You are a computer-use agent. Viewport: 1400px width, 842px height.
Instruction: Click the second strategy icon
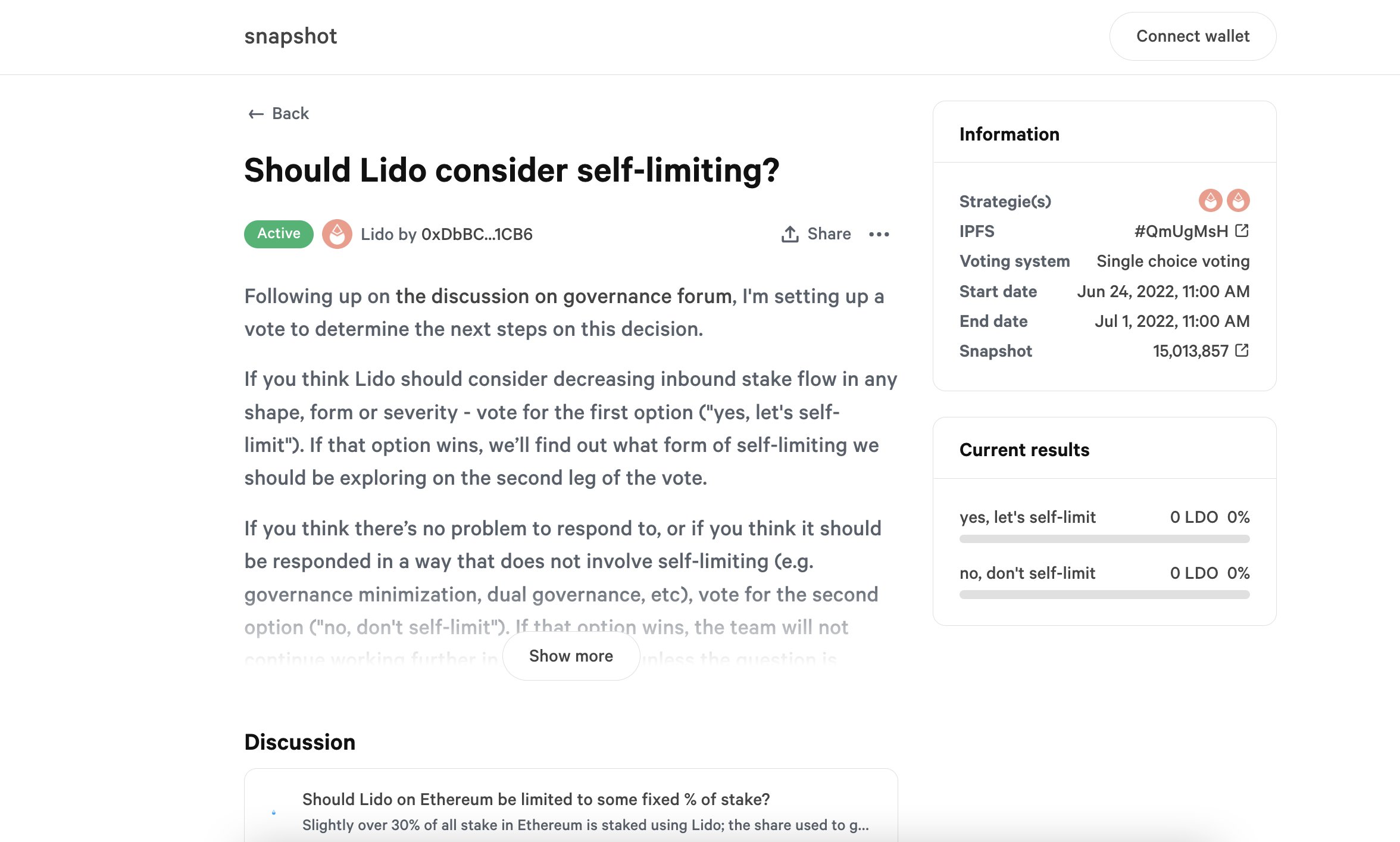pos(1238,201)
